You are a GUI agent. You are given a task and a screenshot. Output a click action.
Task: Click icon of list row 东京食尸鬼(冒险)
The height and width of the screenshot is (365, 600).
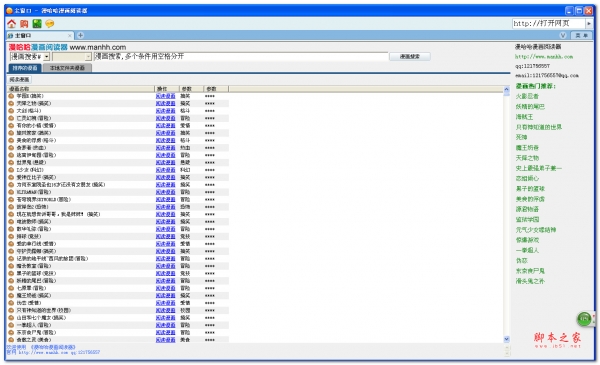(11, 332)
